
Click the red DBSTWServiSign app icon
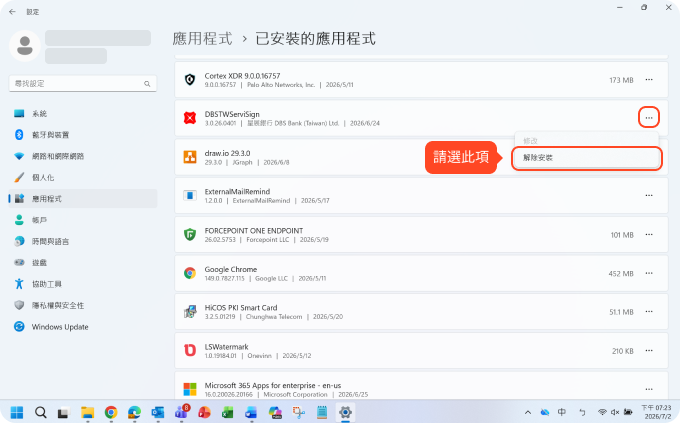(190, 118)
